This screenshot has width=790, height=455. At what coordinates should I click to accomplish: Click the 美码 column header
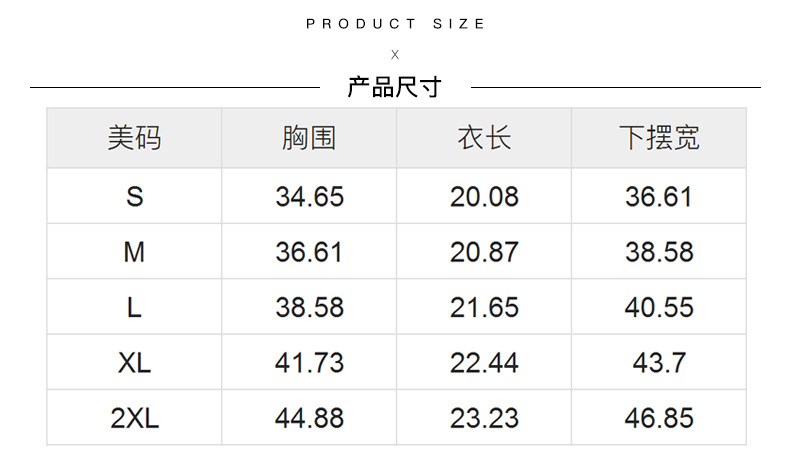pyautogui.click(x=134, y=138)
